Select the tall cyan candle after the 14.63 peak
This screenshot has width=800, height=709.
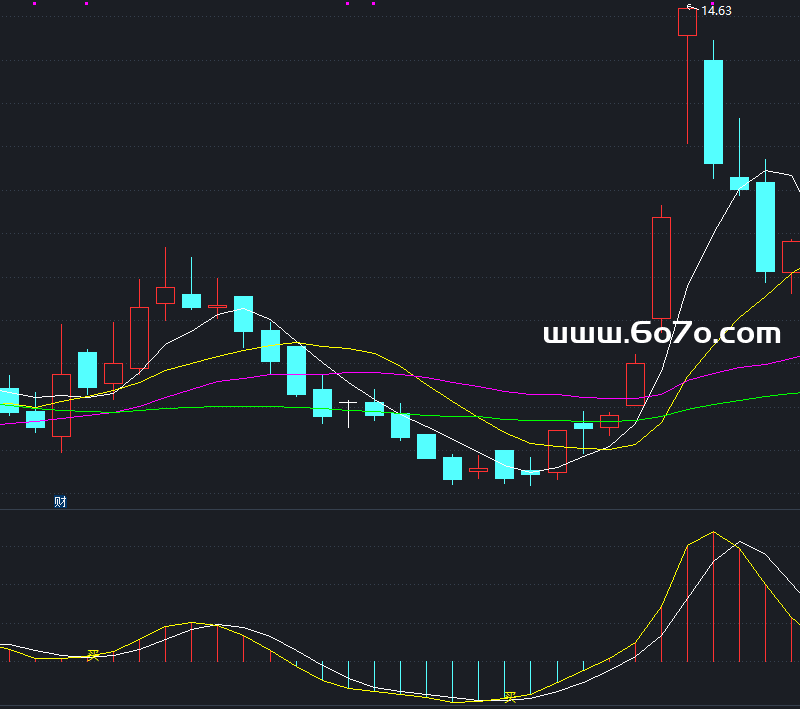click(713, 110)
